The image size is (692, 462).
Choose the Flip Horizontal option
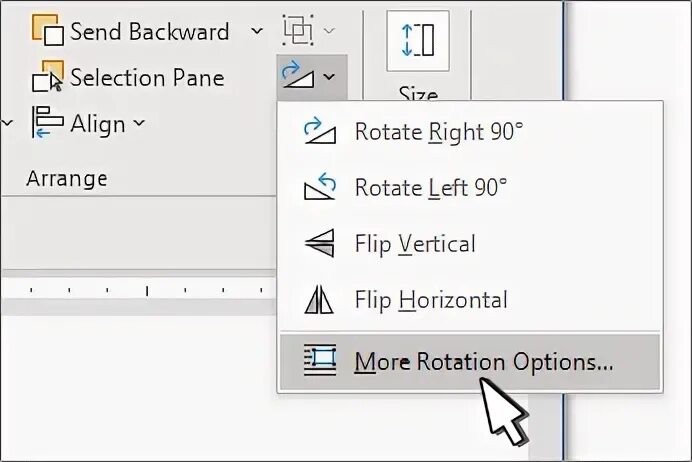coord(430,300)
